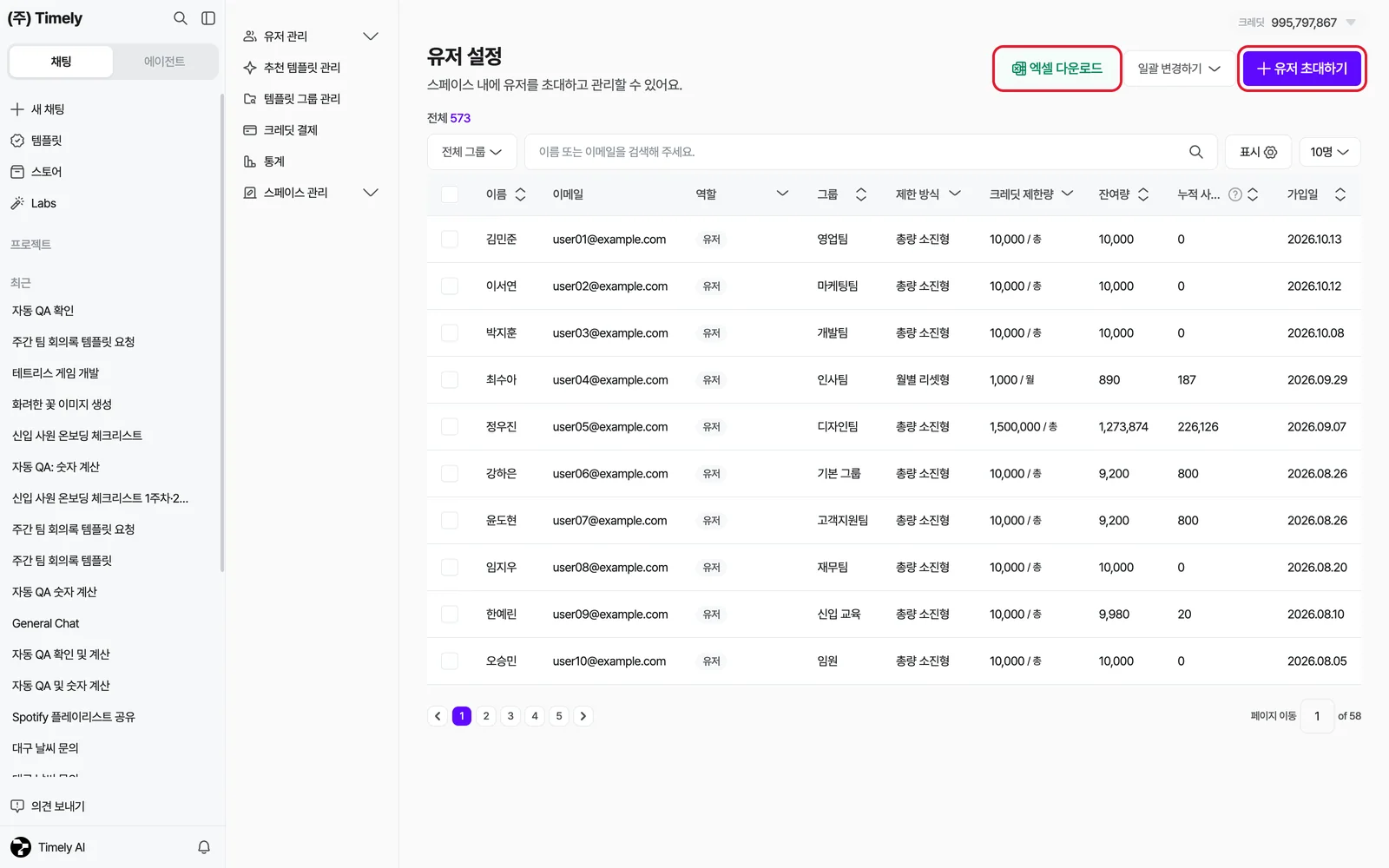
Task: Go to page 3
Action: (x=510, y=716)
